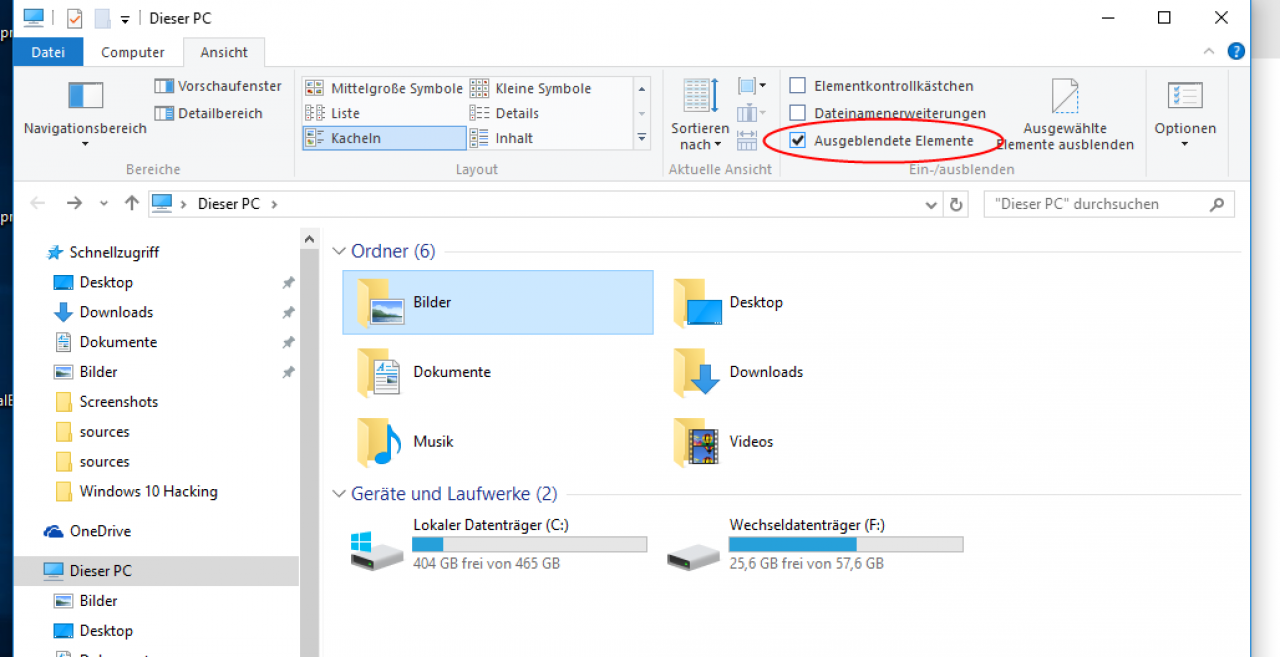
Task: Click Ausgewählte Elemente ausblenden button
Action: pos(1065,114)
